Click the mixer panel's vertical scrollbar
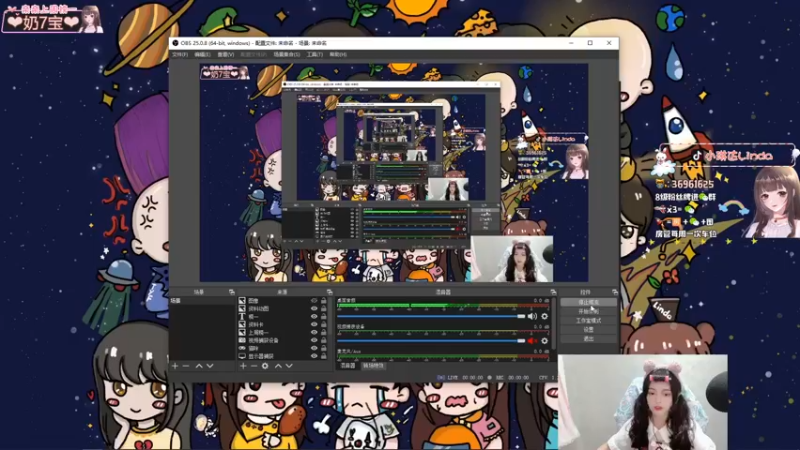 click(x=554, y=324)
